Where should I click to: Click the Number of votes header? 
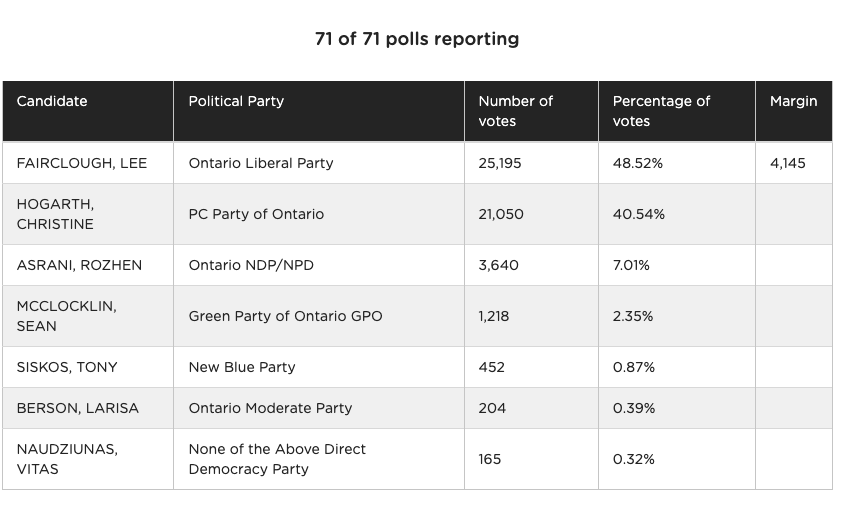tap(515, 111)
